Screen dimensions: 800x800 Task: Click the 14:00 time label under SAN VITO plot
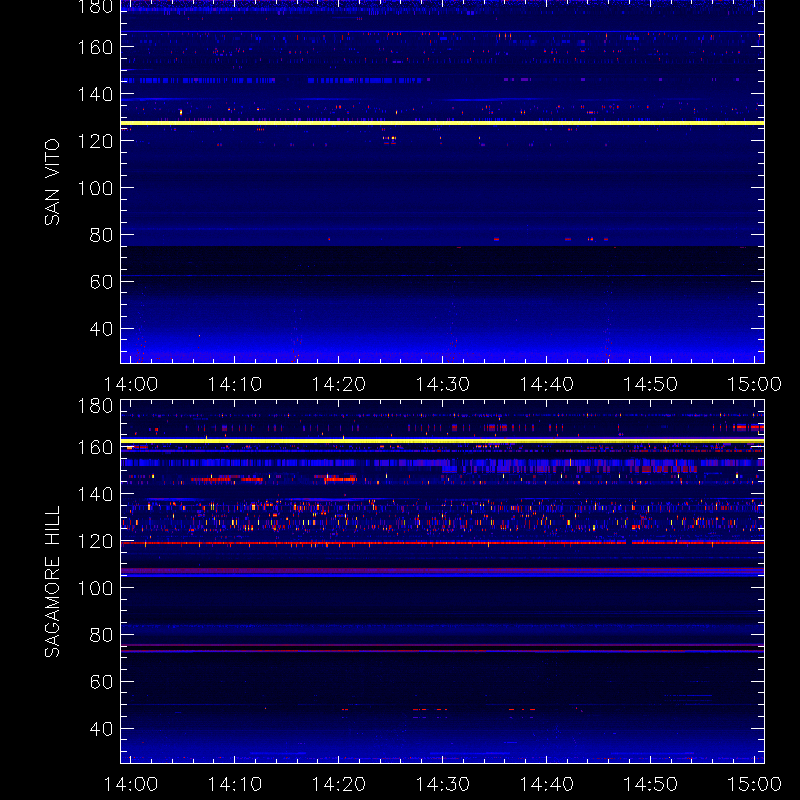131,384
